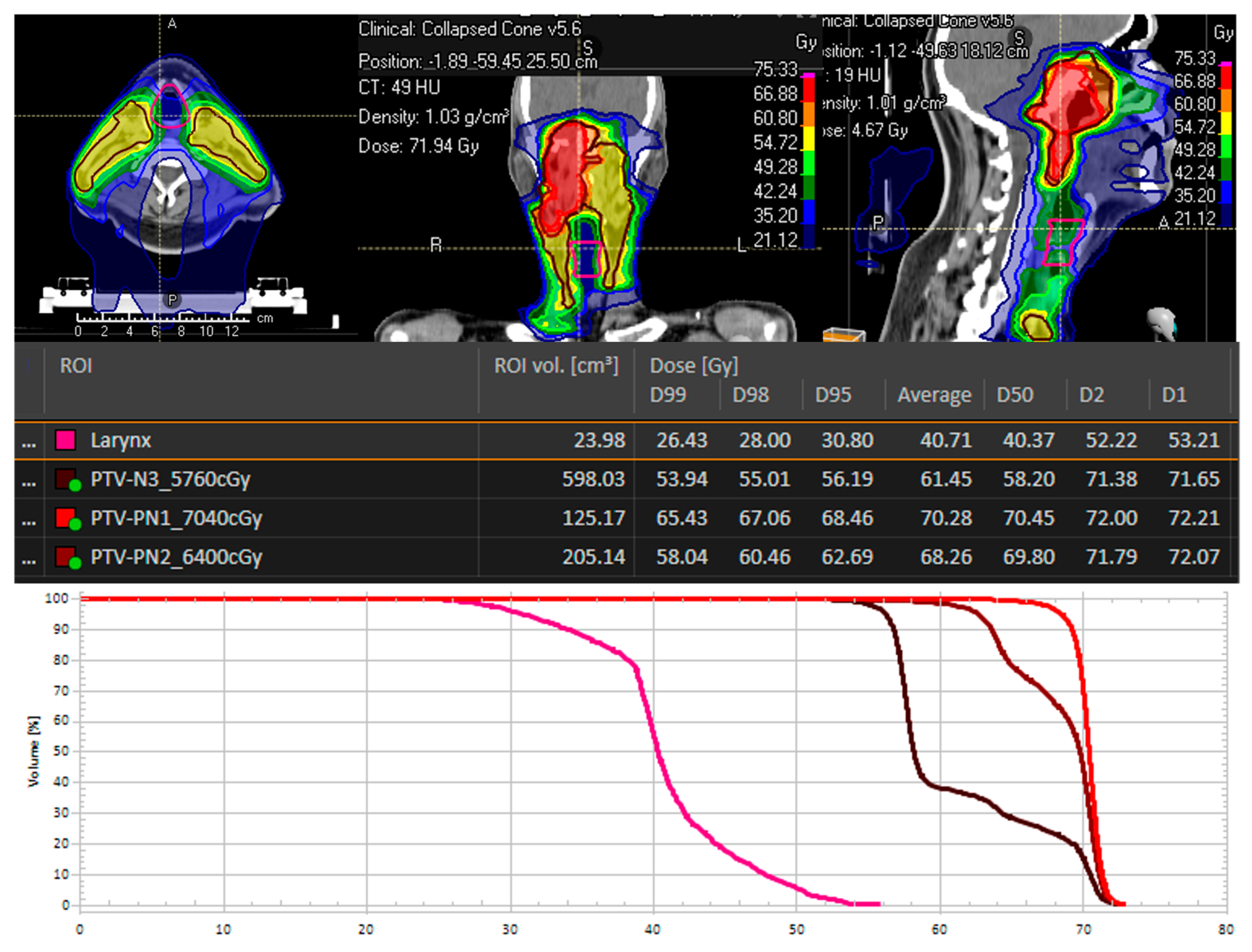
Task: Click the pink Larynx color swatch
Action: [x=65, y=440]
